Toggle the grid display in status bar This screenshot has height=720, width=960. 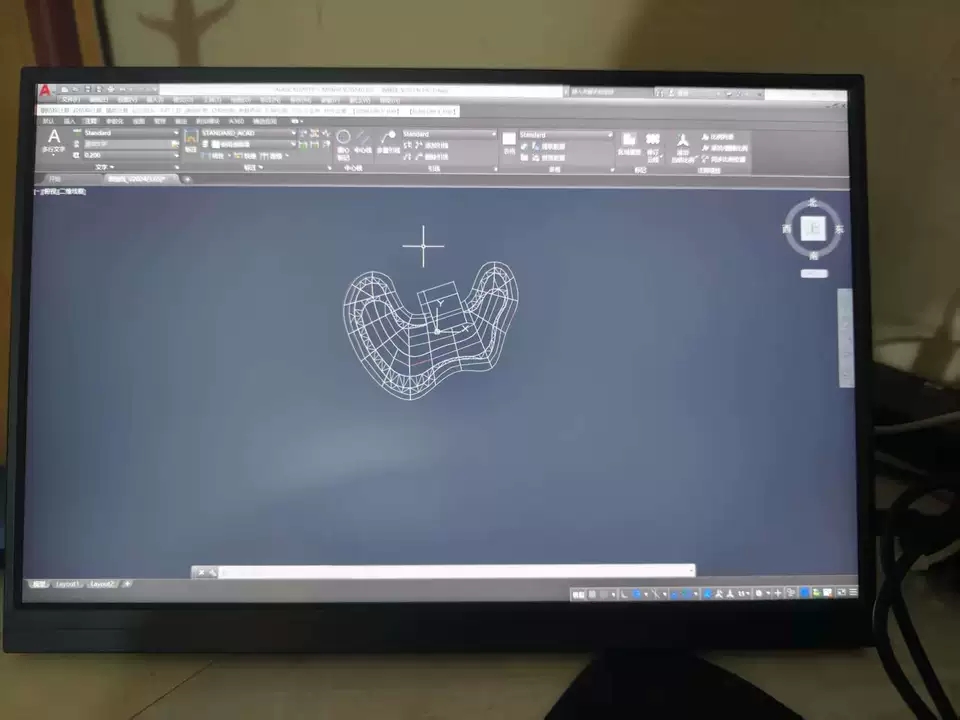pyautogui.click(x=592, y=594)
